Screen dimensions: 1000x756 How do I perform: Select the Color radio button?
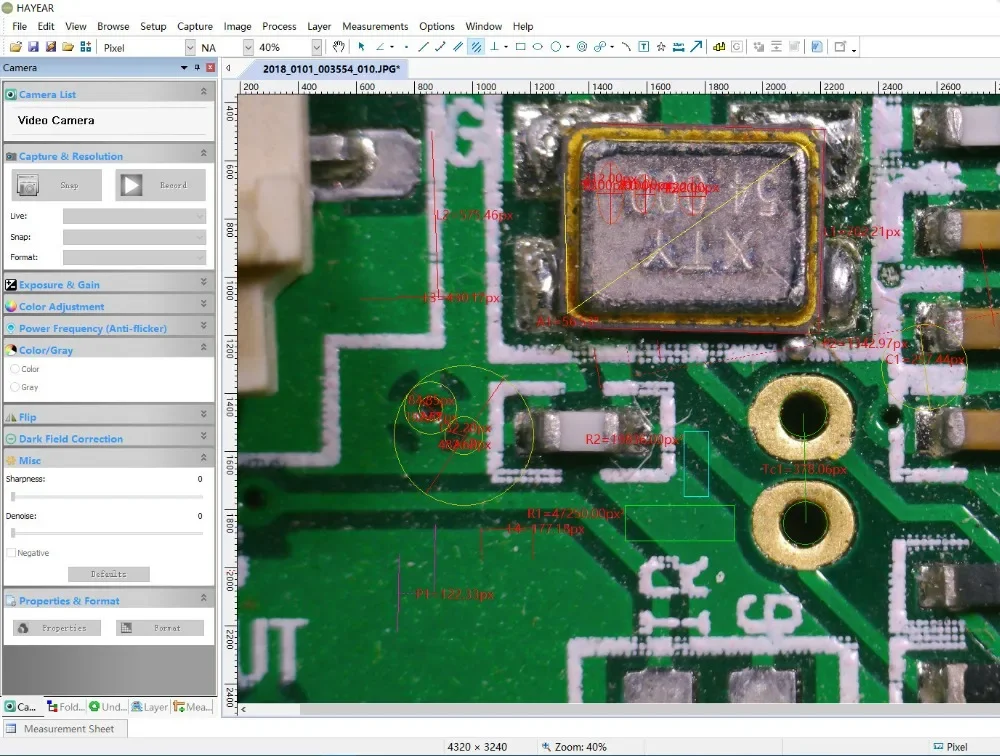tap(16, 368)
